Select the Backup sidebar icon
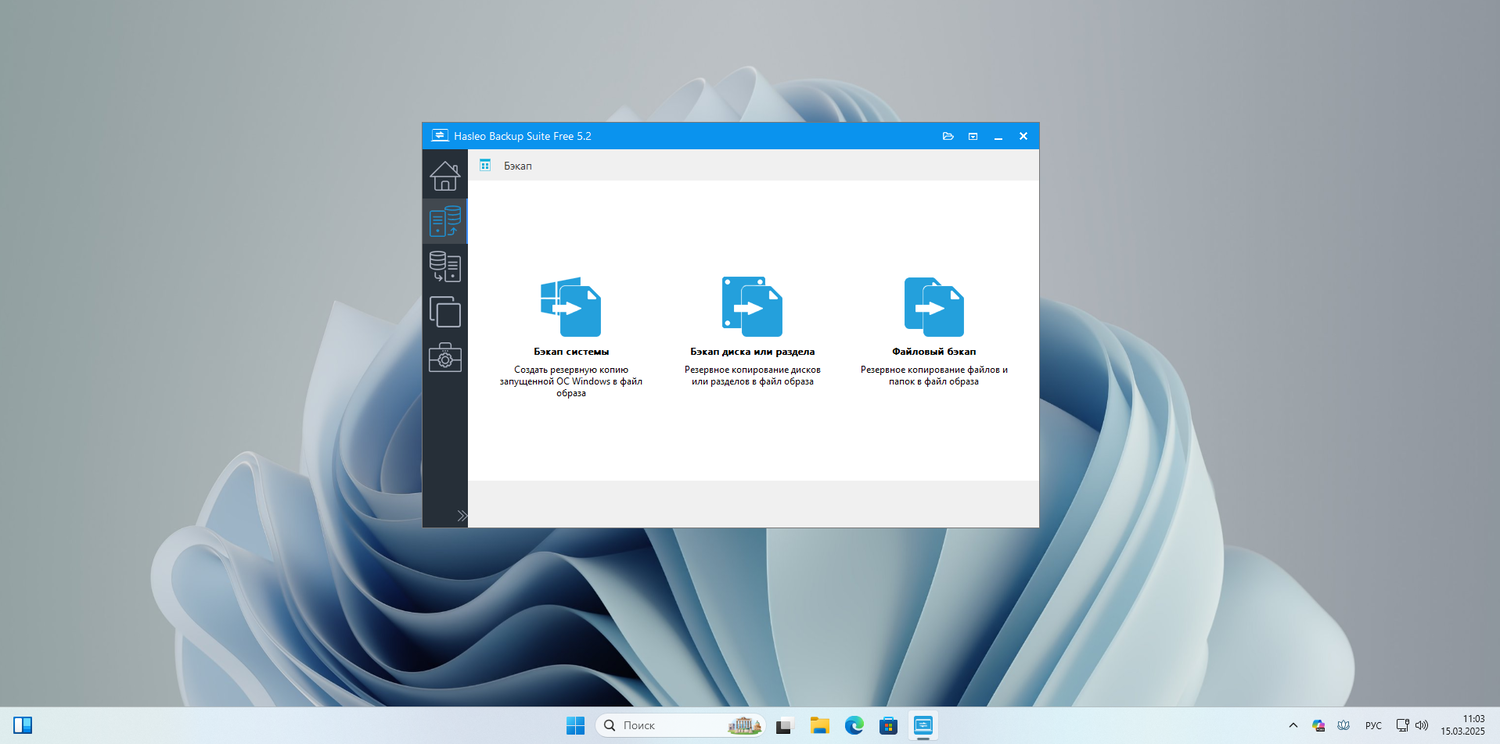This screenshot has width=1500, height=744. [x=445, y=221]
